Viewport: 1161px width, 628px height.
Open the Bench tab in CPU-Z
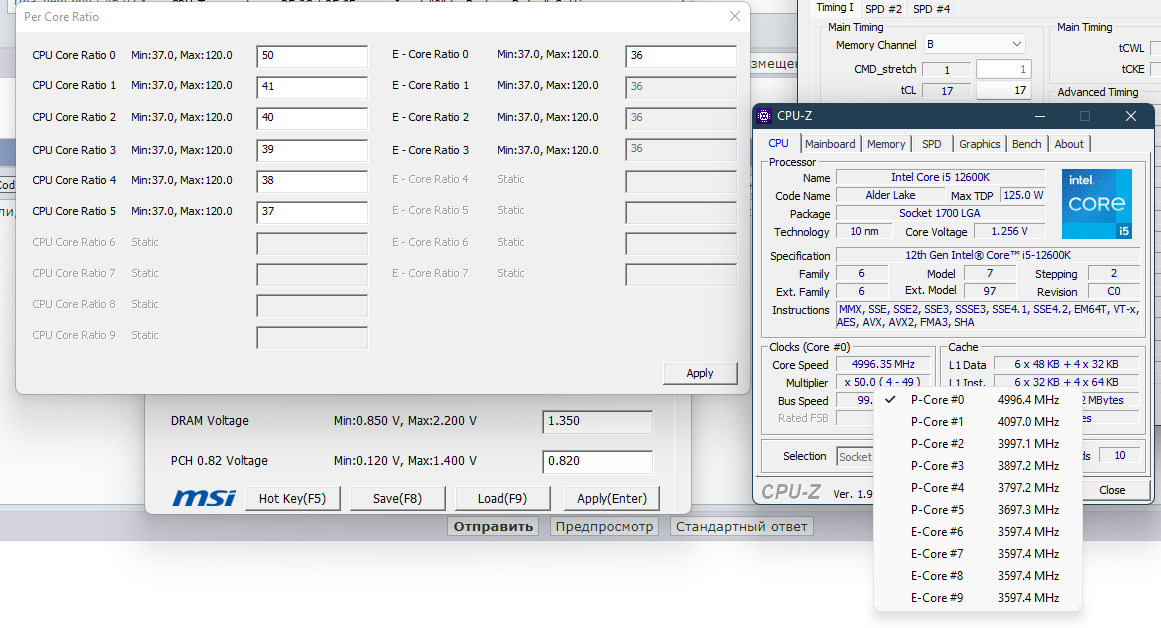pyautogui.click(x=1026, y=144)
